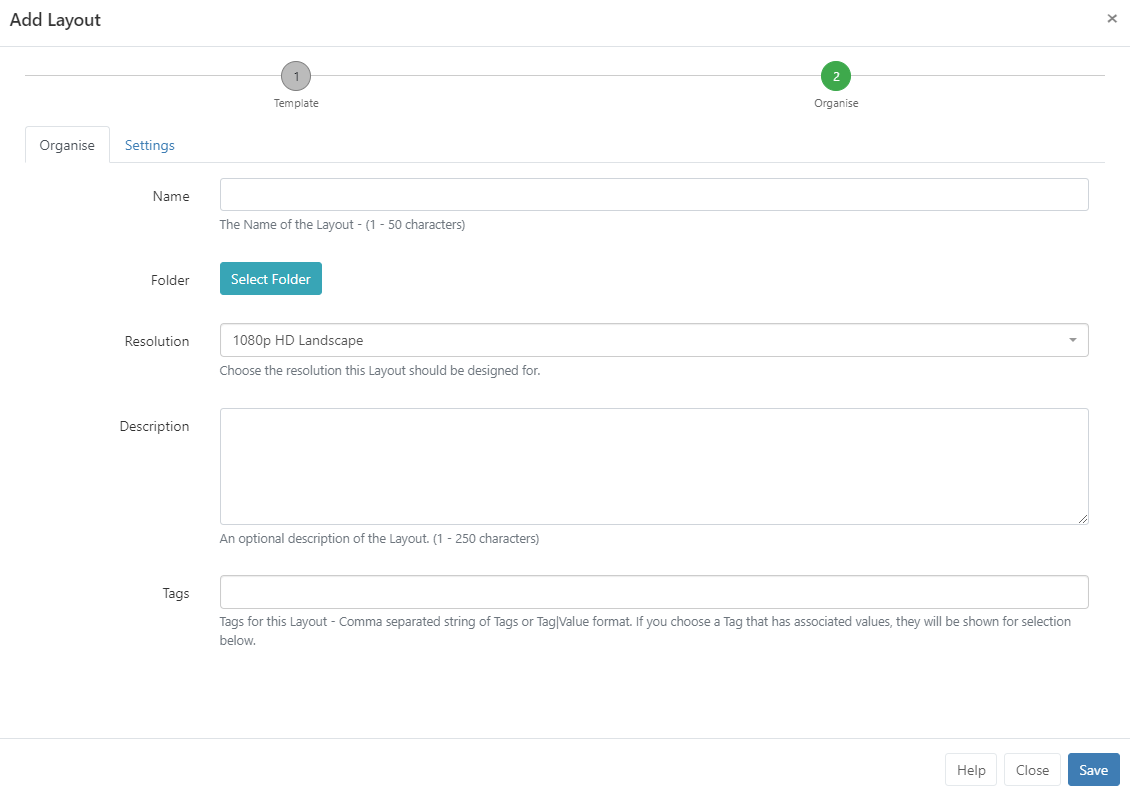Click the Template label under step 1
Screen dimensions: 1130x796
pyautogui.click(x=296, y=103)
